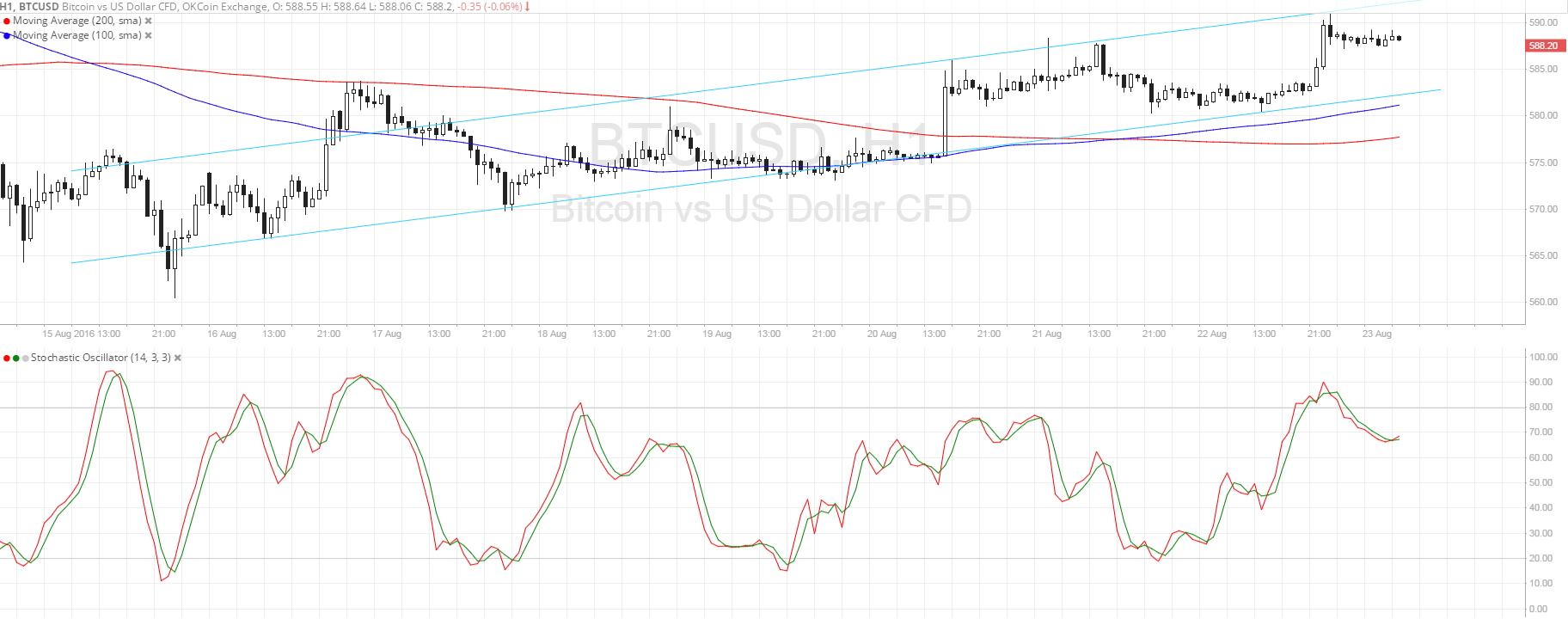Click the 18 Aug date label
Image resolution: width=1568 pixels, height=619 pixels.
pos(552,334)
